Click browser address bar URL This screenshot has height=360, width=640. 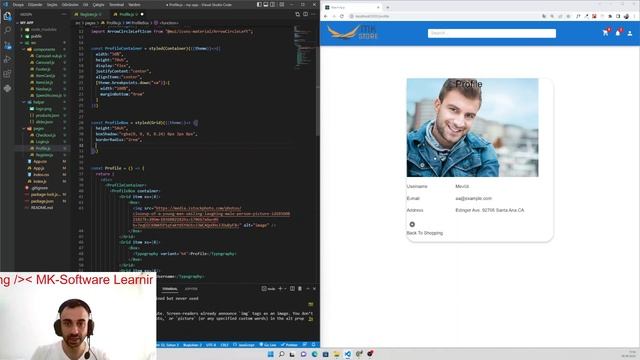372,16
